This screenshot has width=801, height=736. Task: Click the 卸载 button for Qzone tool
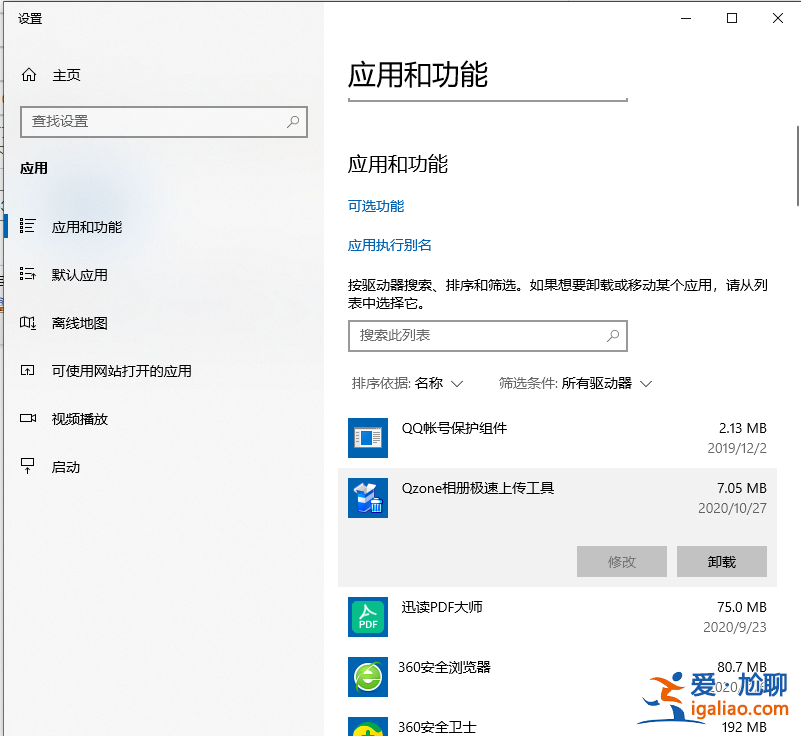[x=721, y=561]
